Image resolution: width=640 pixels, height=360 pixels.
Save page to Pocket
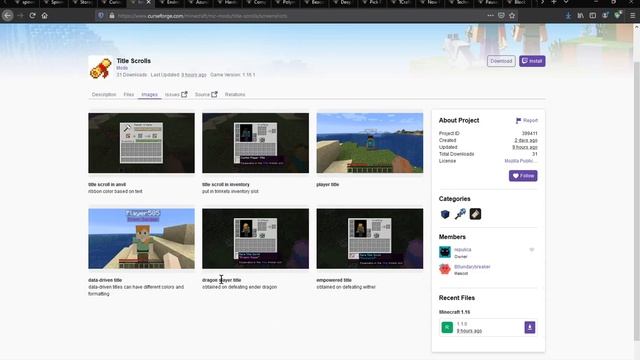tap(501, 16)
